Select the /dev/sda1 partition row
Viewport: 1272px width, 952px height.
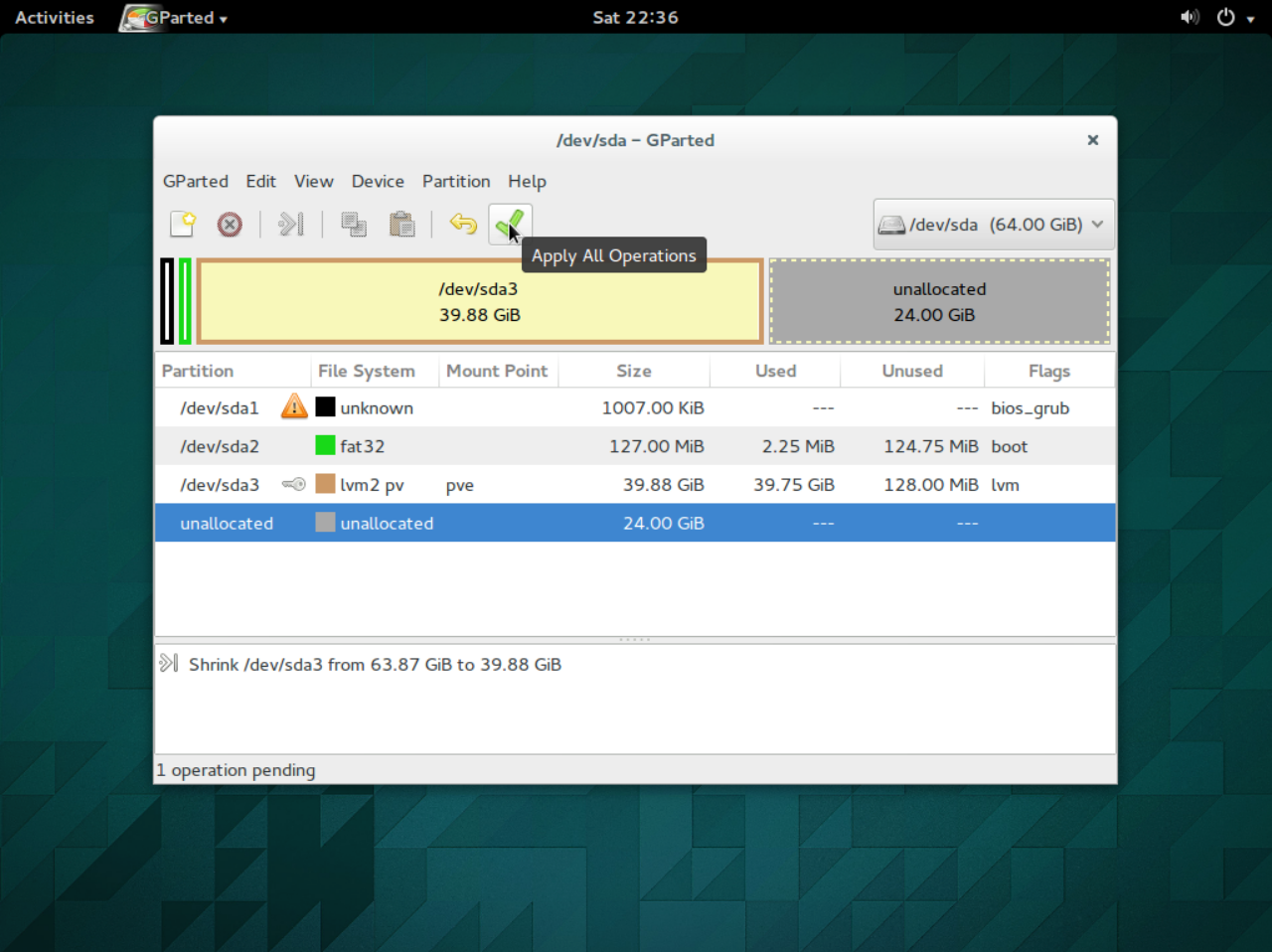tap(635, 407)
